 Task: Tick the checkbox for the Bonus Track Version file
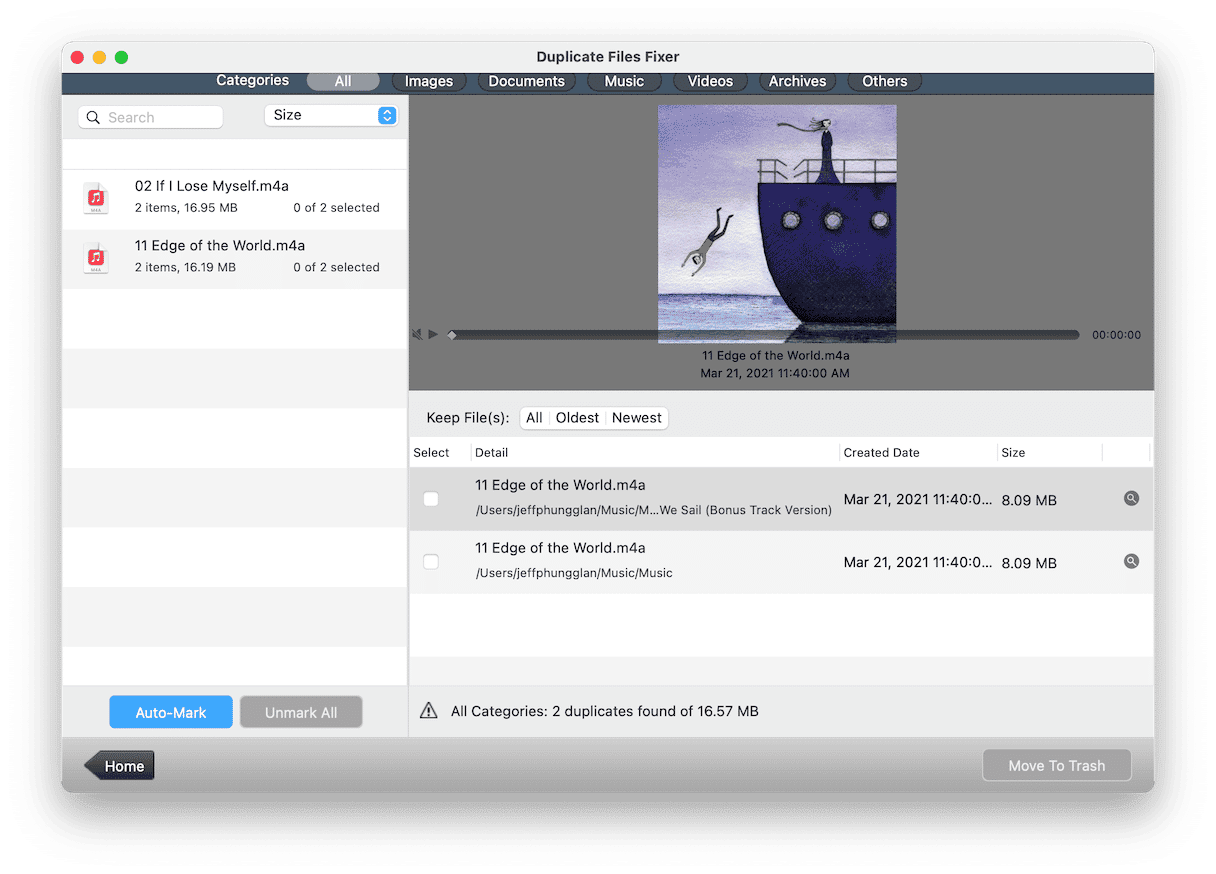point(431,499)
